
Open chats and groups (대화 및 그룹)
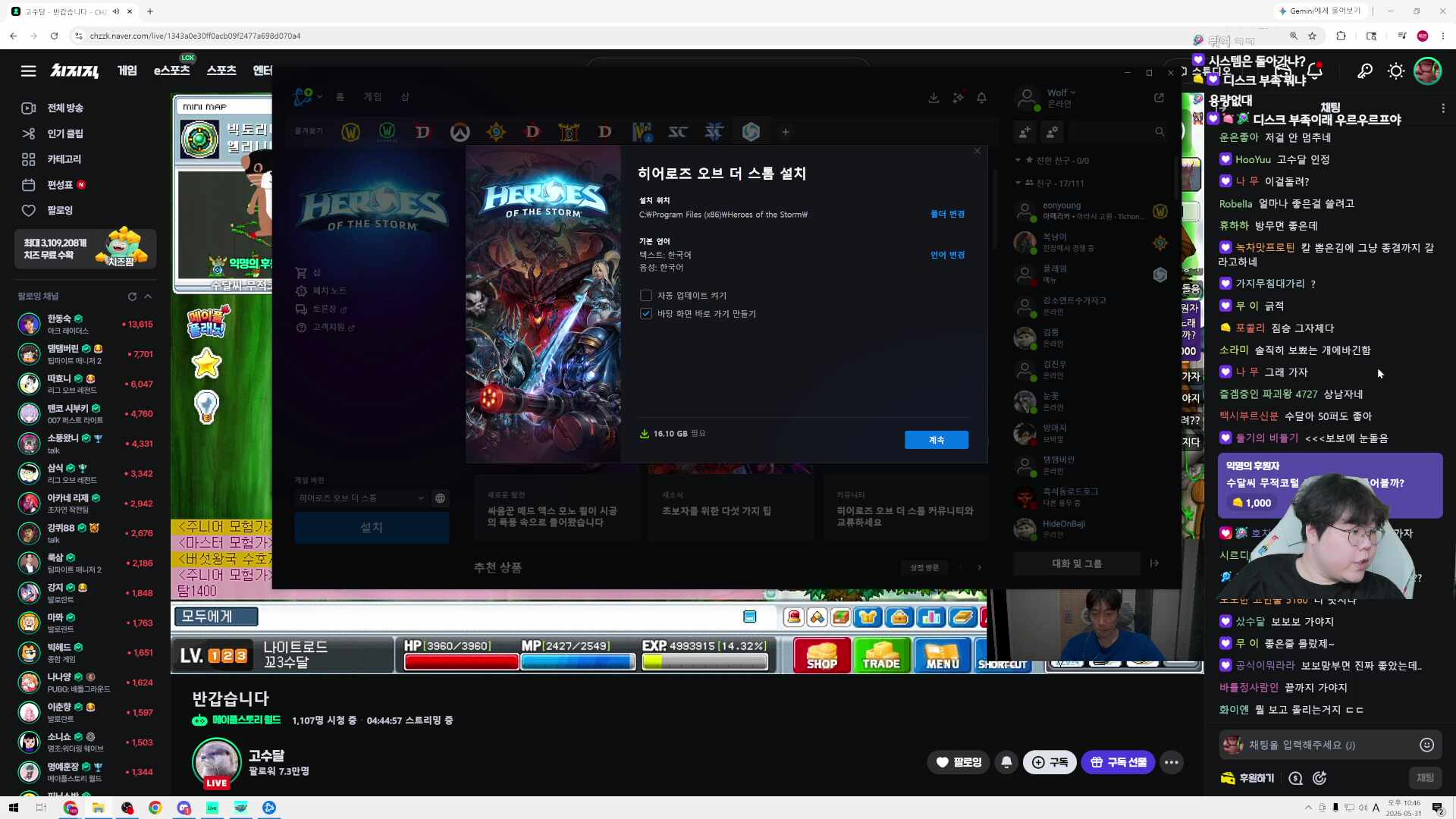[x=1076, y=563]
